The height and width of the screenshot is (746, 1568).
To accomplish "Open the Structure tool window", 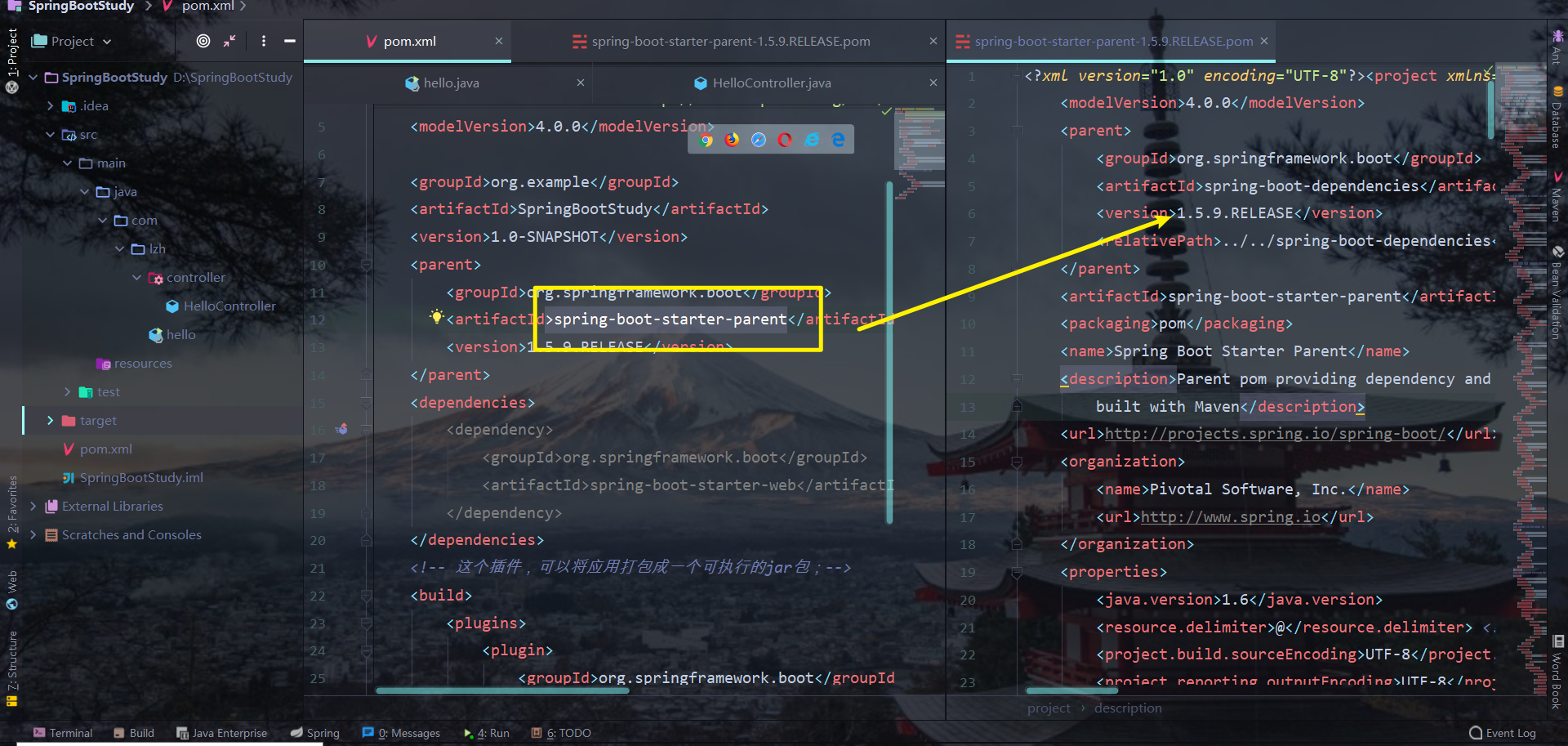I will point(12,668).
